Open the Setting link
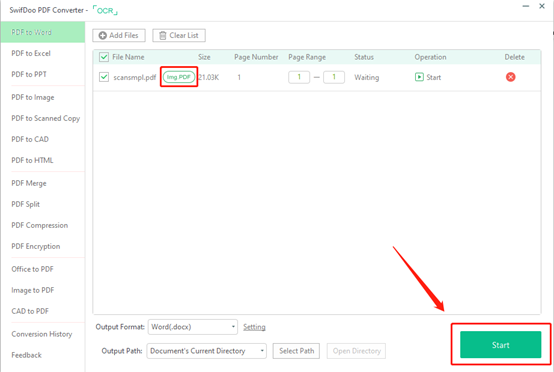This screenshot has width=554, height=372. point(254,327)
